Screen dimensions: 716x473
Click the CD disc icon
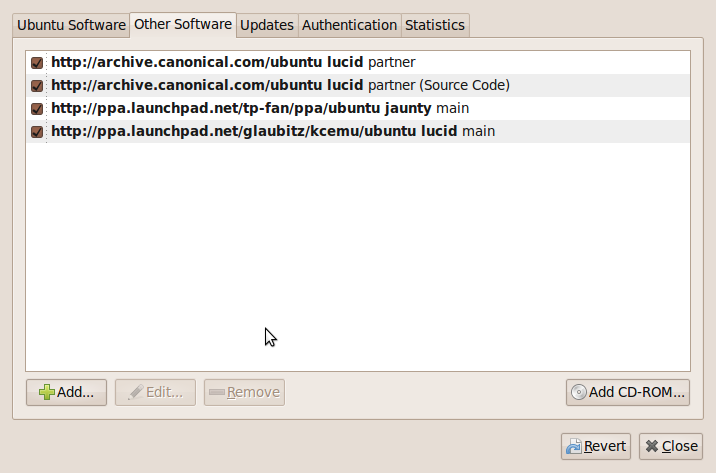[578, 392]
